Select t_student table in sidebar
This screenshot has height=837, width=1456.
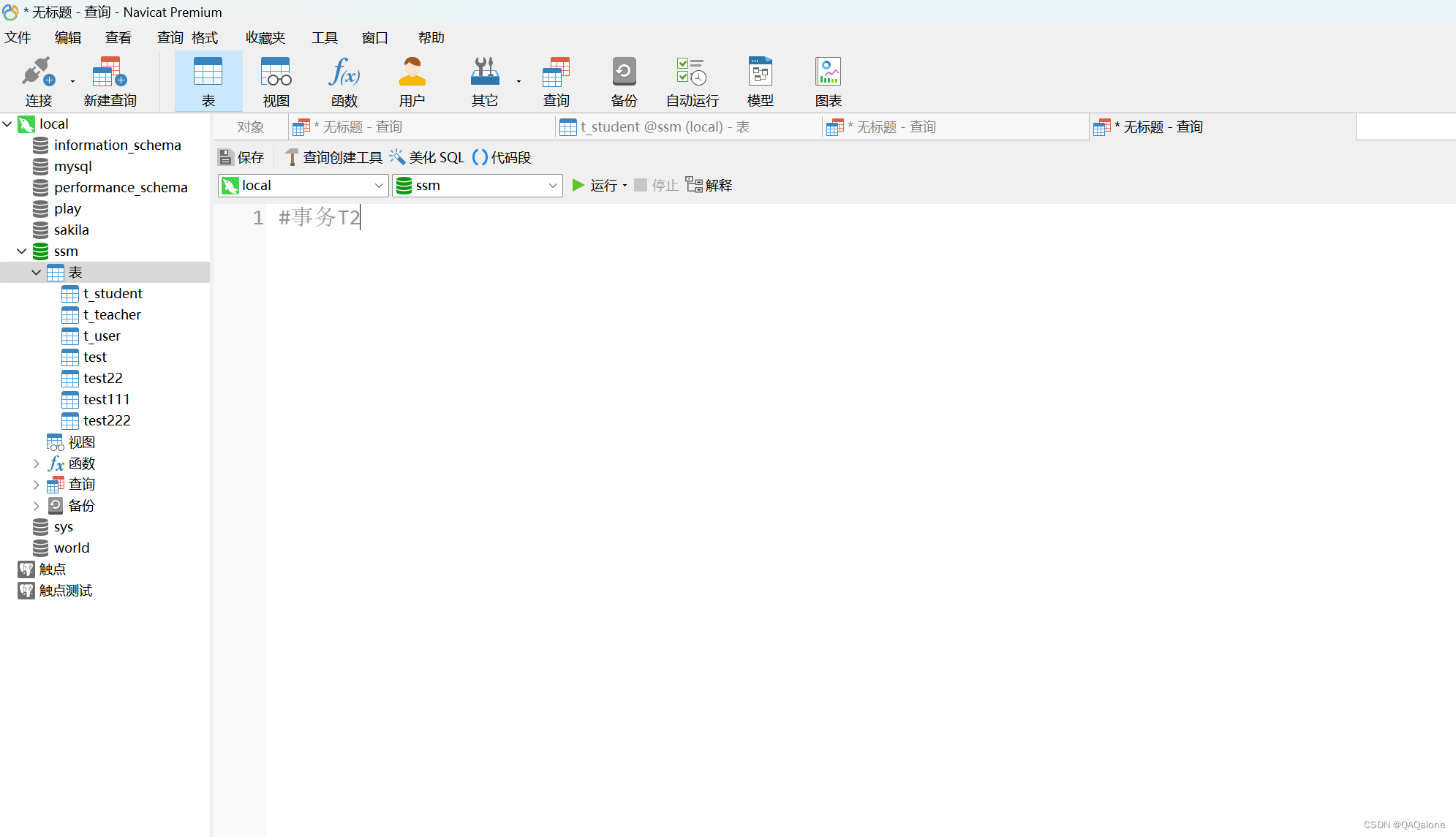point(113,293)
